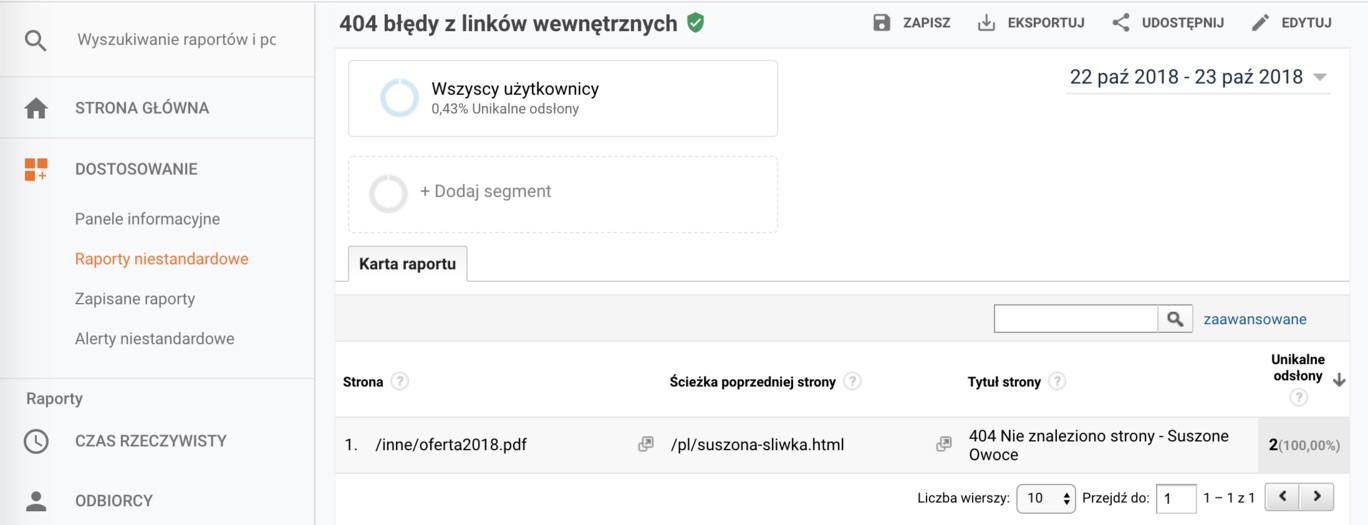This screenshot has height=525, width=1368.
Task: Click the zaawansowane link
Action: (x=1254, y=319)
